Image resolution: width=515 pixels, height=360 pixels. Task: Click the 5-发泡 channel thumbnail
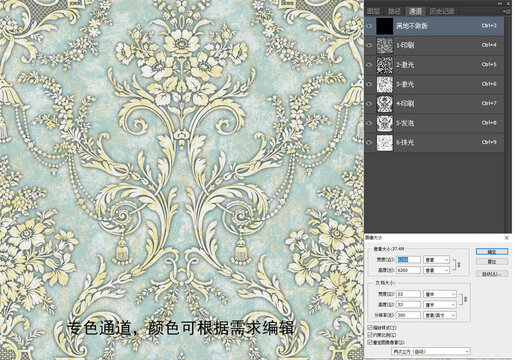[x=385, y=123]
